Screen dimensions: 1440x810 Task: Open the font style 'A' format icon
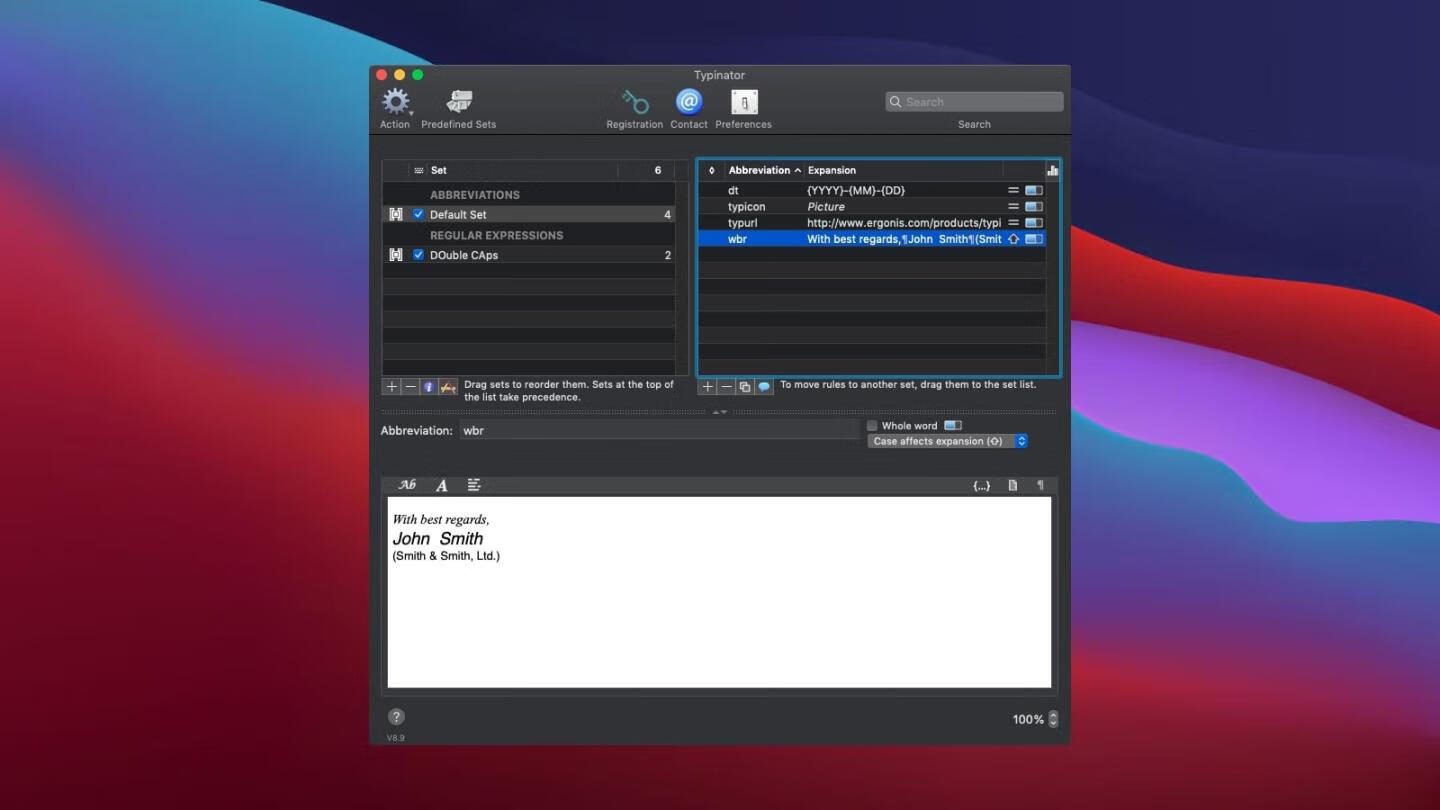pos(441,485)
